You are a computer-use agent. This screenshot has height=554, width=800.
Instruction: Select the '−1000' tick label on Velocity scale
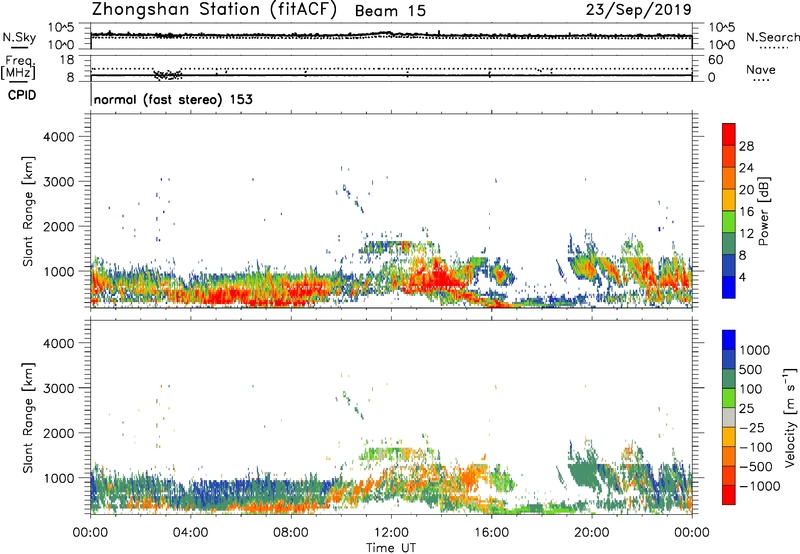759,486
